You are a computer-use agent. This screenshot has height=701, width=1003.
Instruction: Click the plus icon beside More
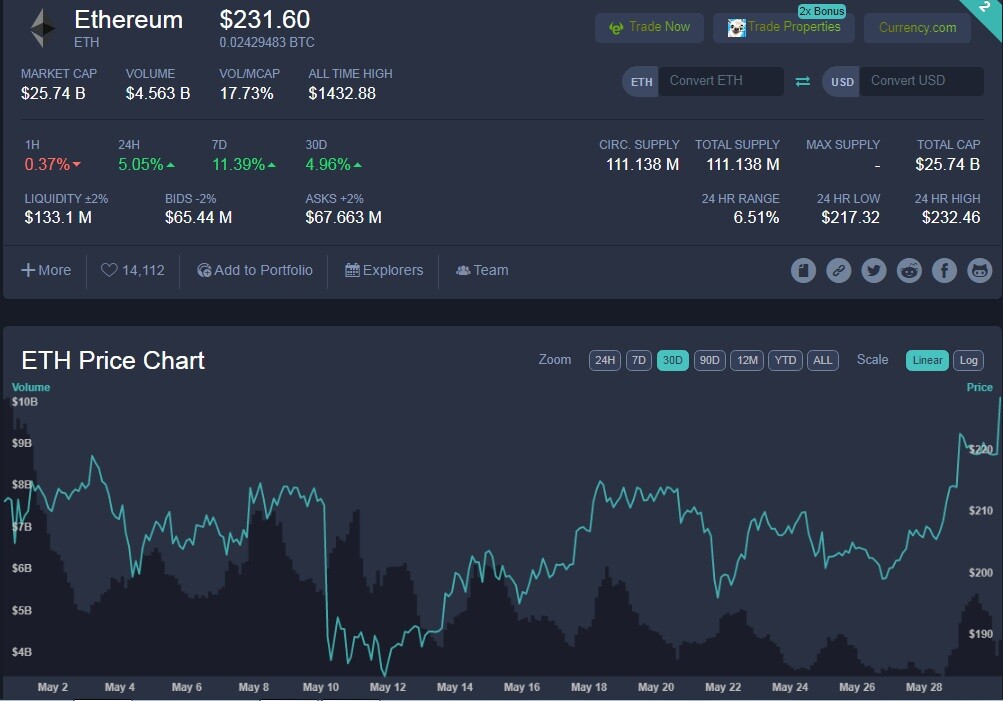(28, 271)
